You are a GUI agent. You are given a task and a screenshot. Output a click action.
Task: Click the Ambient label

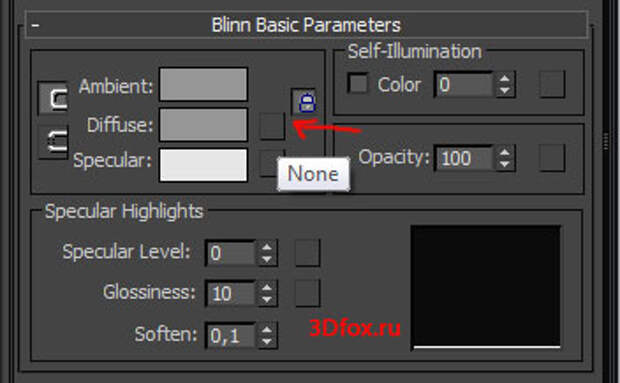tap(116, 86)
